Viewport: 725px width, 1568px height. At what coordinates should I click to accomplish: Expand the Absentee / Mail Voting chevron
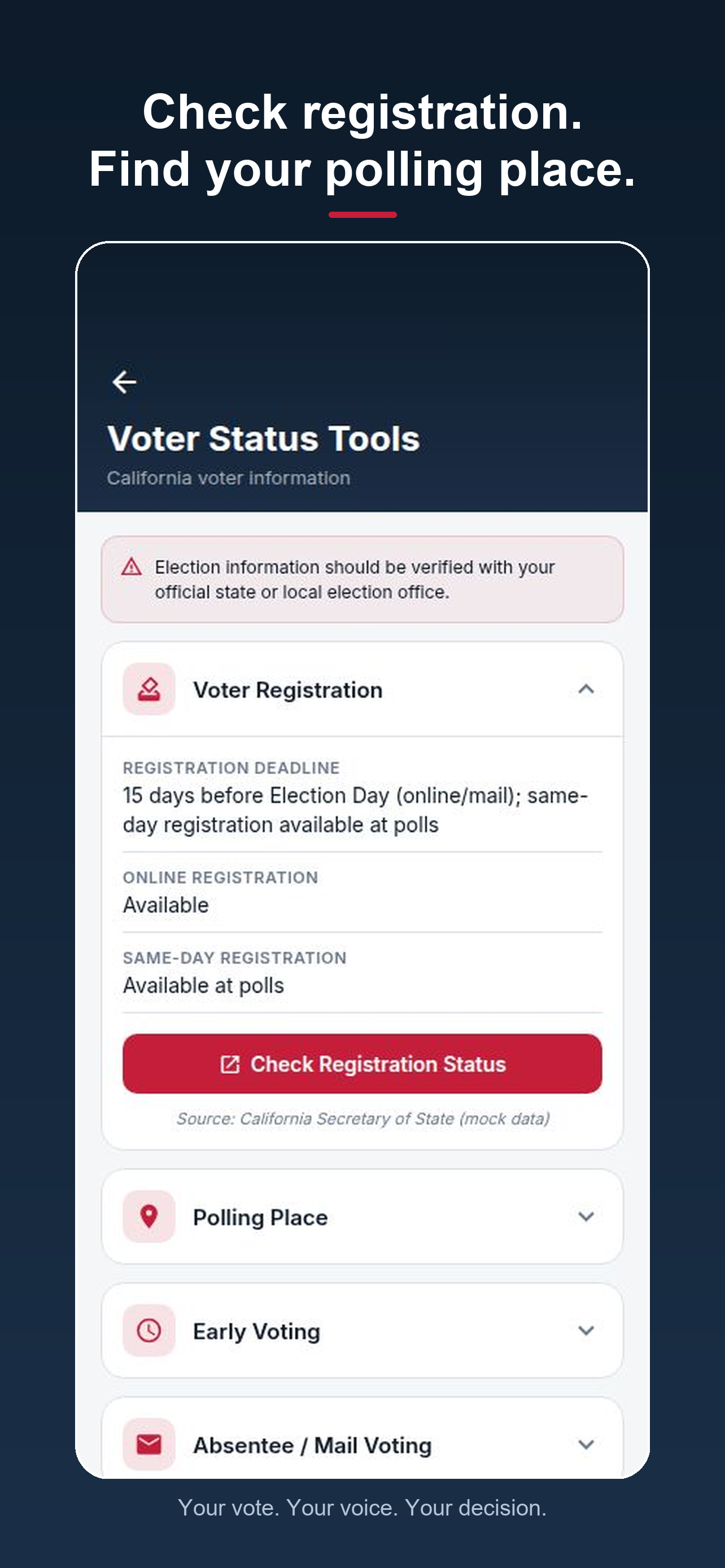pos(586,1444)
